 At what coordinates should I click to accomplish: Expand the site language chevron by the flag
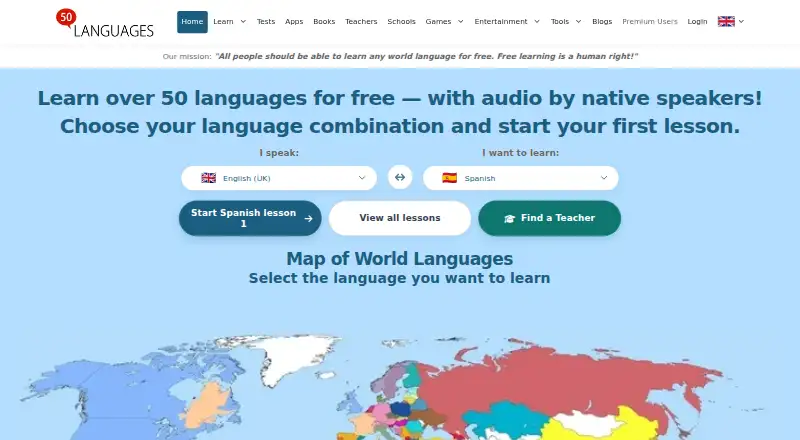(741, 21)
